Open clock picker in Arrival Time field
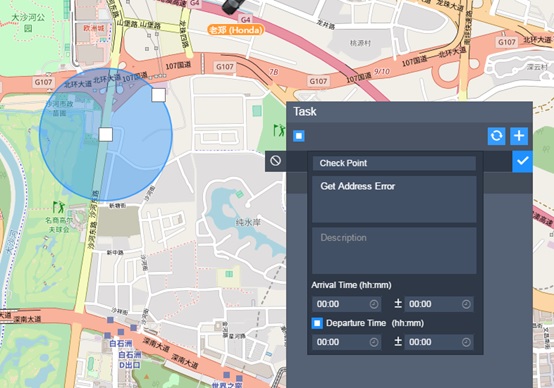The height and width of the screenshot is (388, 554). point(374,304)
